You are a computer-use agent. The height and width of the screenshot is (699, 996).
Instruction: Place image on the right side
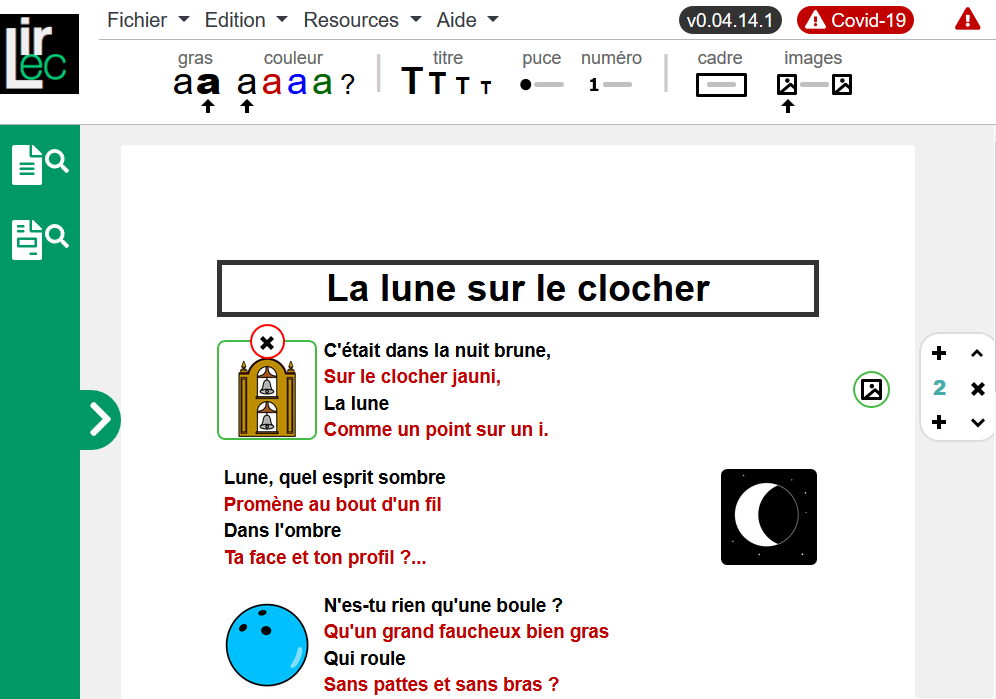(842, 85)
